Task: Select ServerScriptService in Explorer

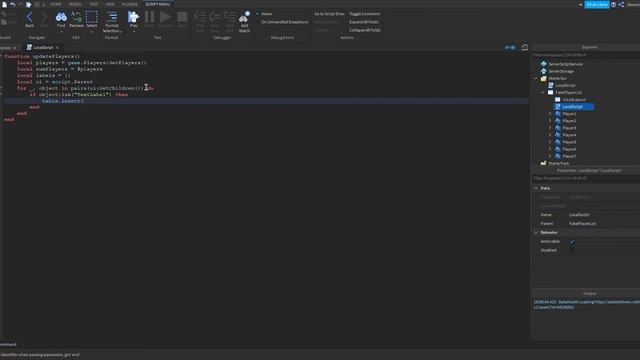Action: pos(565,64)
